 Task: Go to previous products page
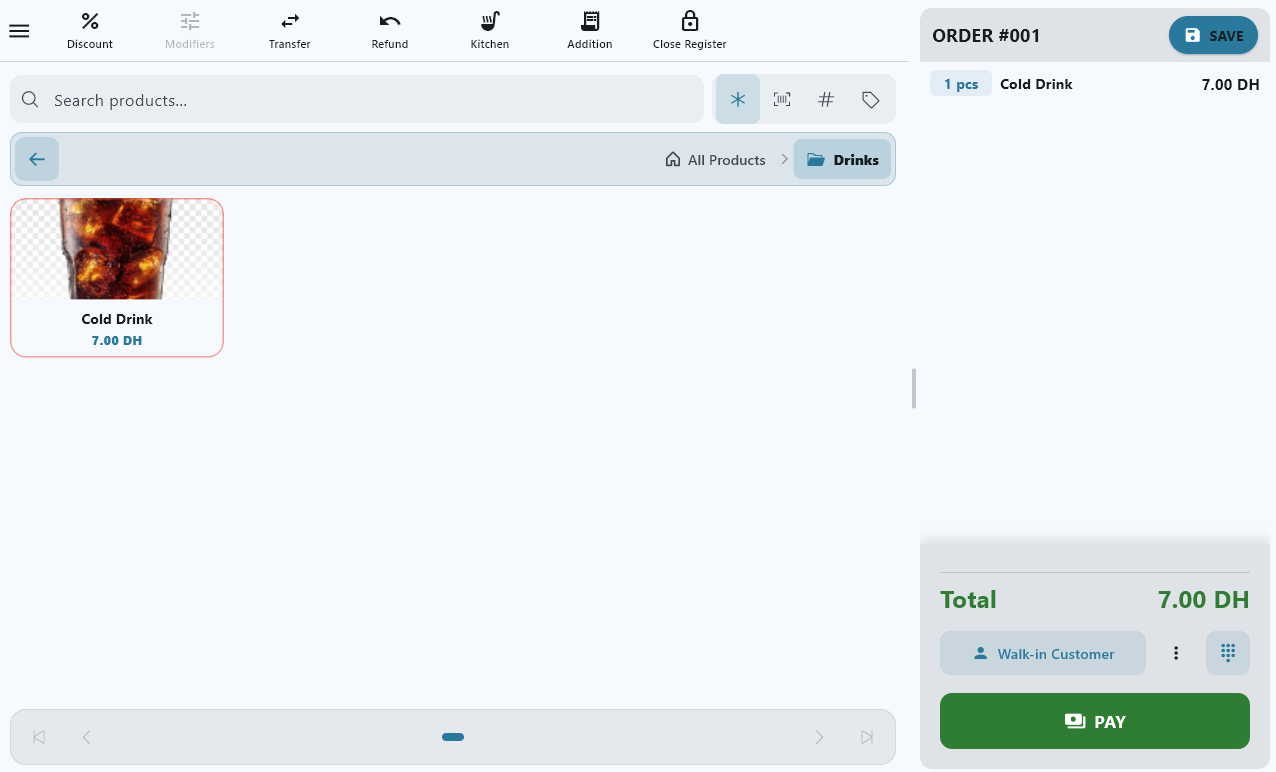pyautogui.click(x=86, y=737)
